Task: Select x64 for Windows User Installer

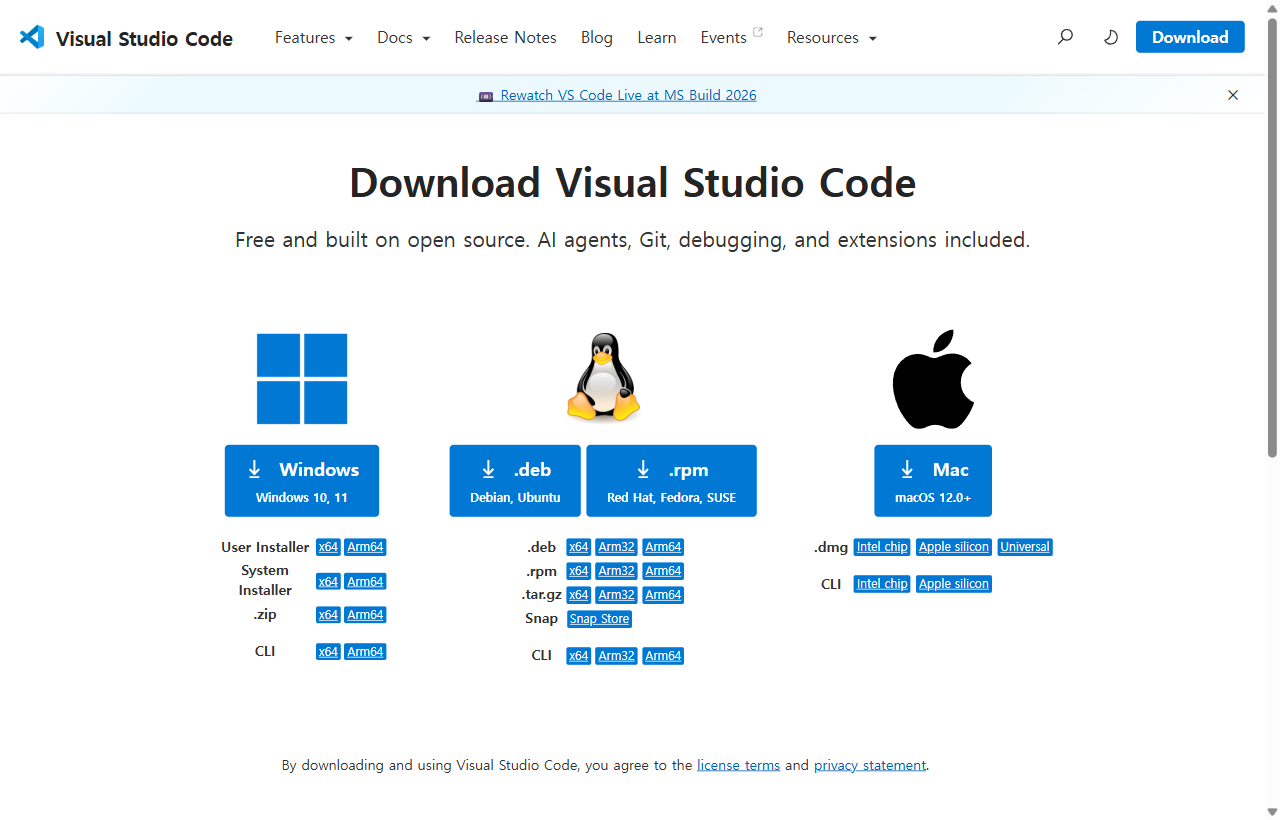Action: click(328, 547)
